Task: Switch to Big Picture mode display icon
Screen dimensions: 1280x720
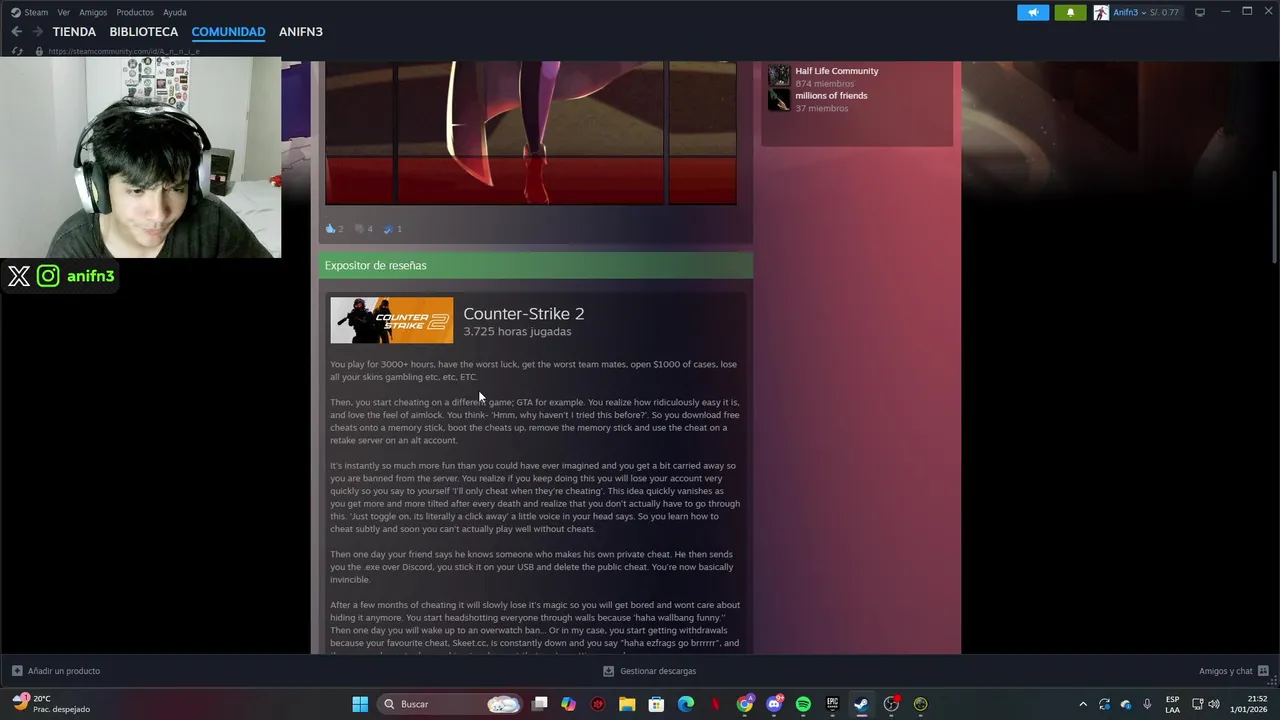Action: click(x=1200, y=12)
